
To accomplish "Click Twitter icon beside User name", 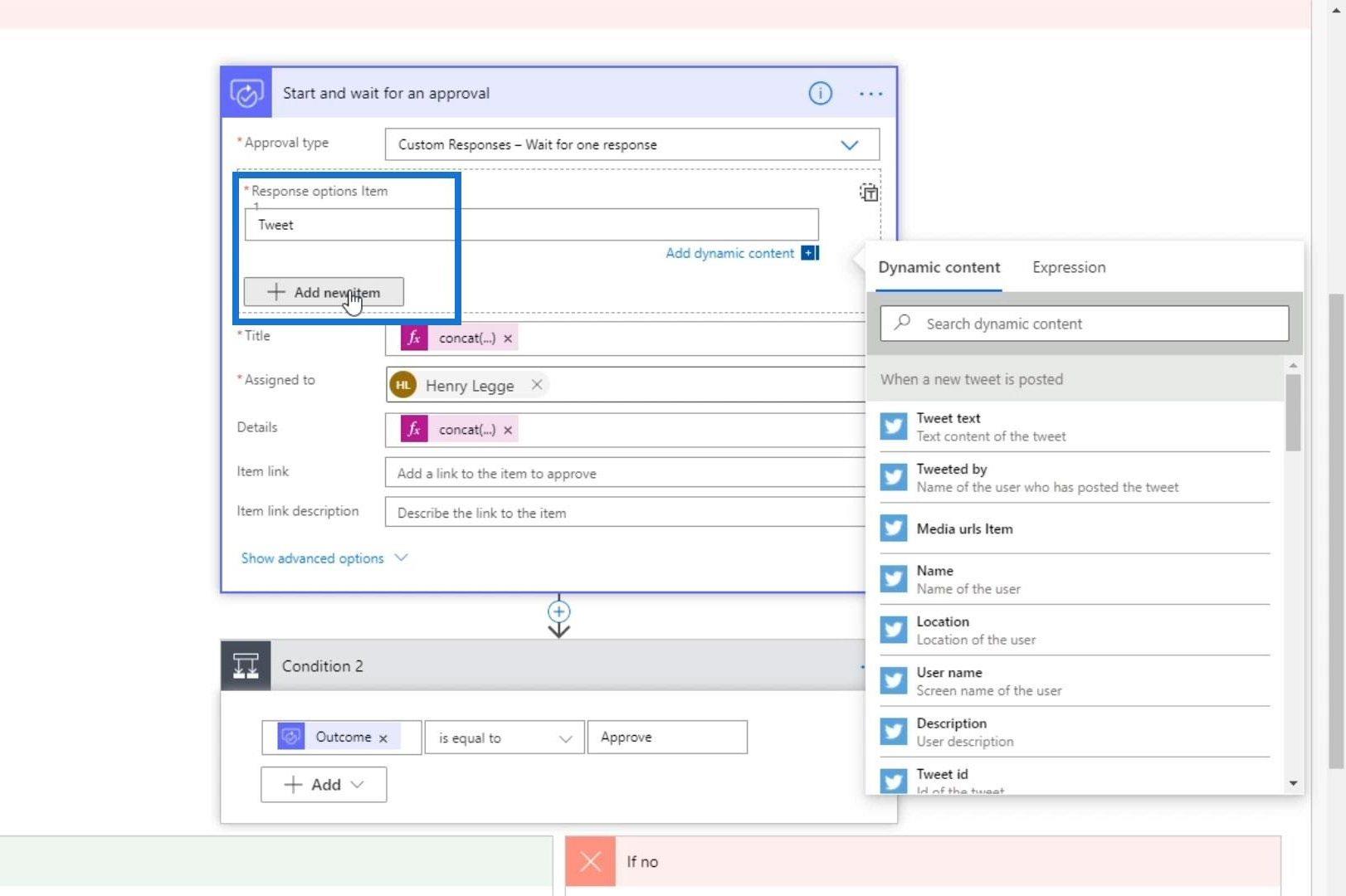I will click(894, 680).
